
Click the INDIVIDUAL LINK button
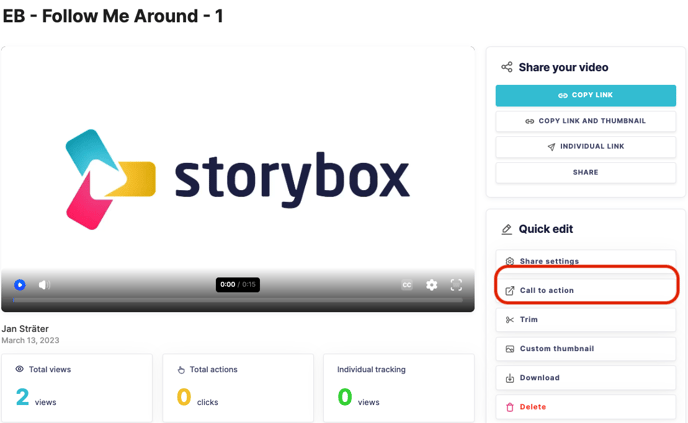click(x=586, y=147)
